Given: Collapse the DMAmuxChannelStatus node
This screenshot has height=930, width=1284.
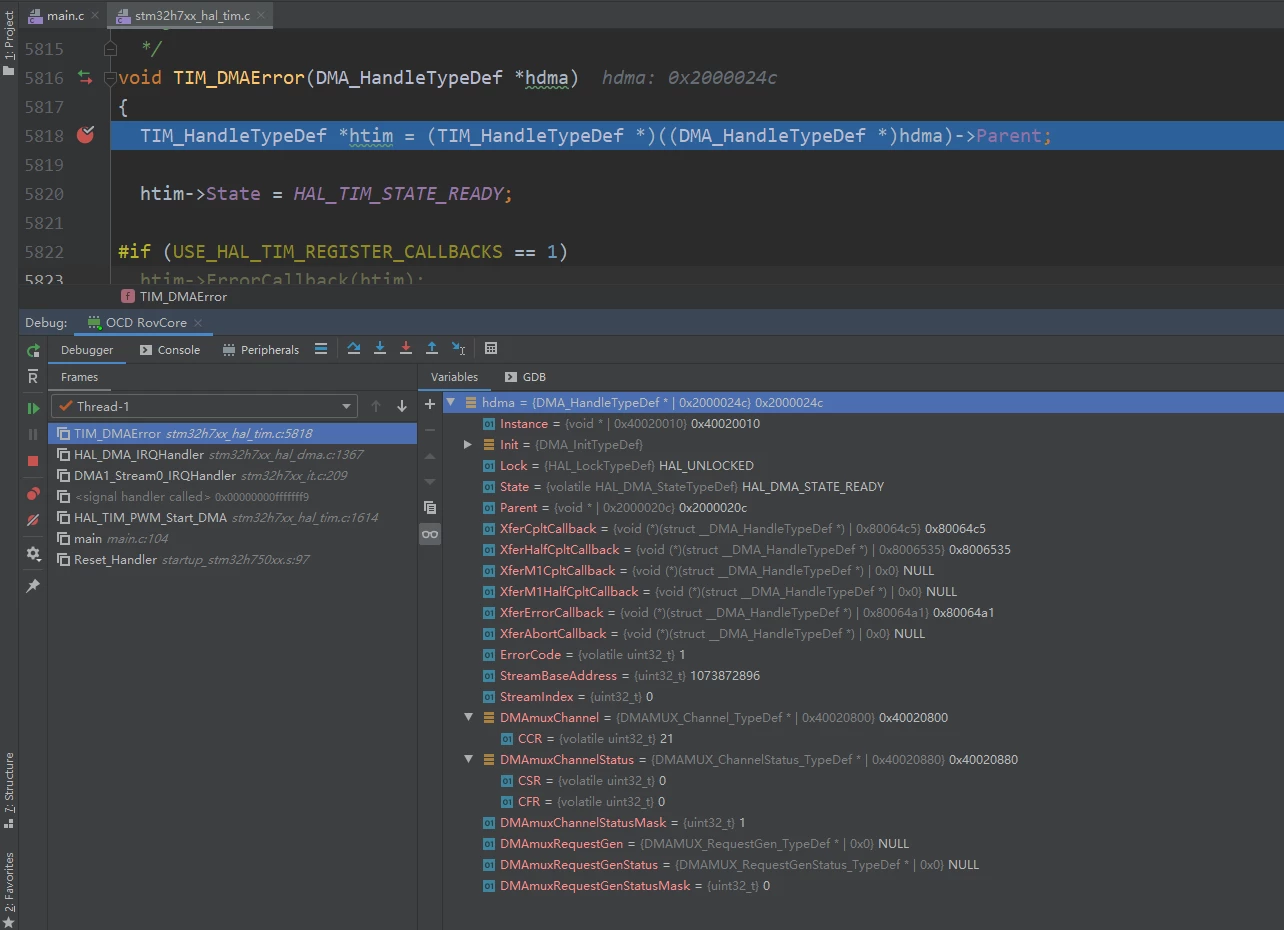Looking at the screenshot, I should tap(467, 759).
